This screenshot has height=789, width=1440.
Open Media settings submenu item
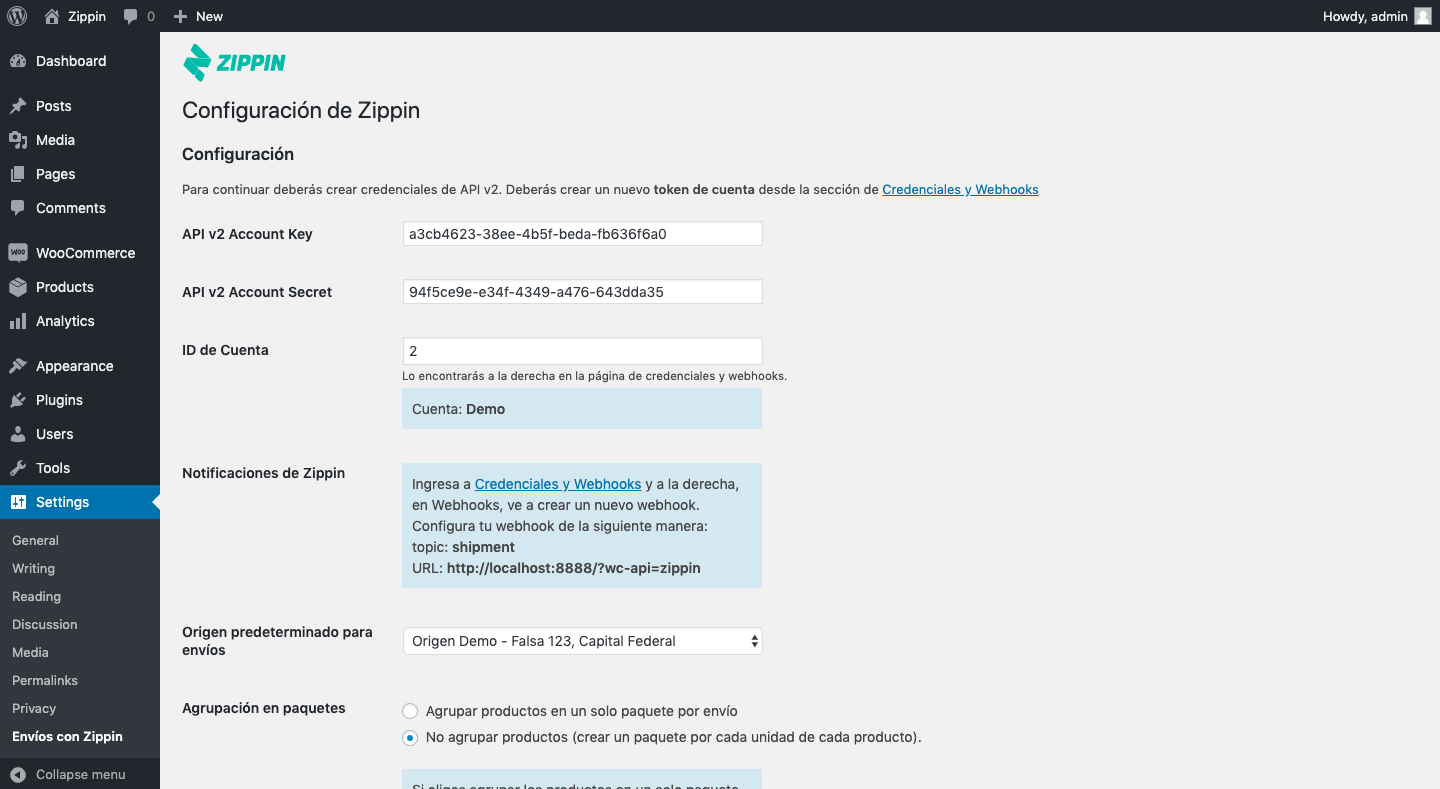(x=30, y=652)
